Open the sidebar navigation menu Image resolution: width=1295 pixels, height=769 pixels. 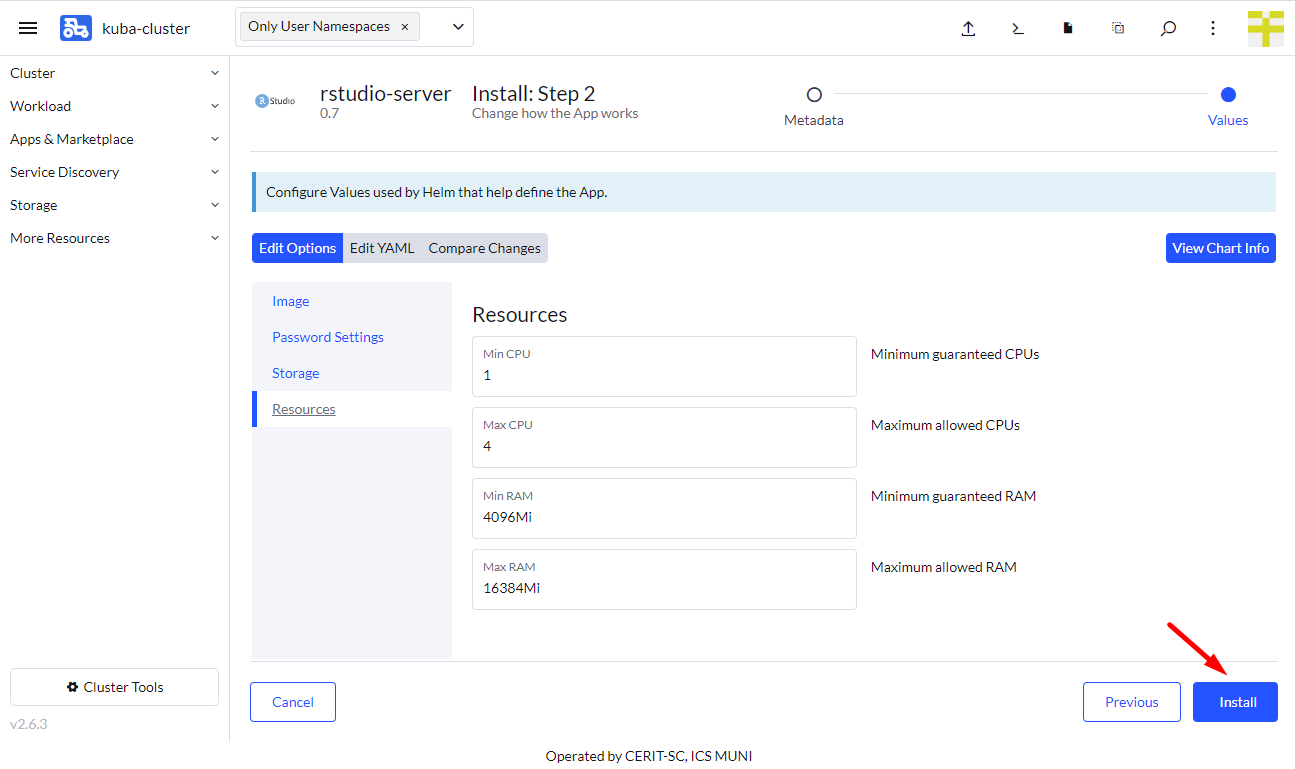point(27,27)
